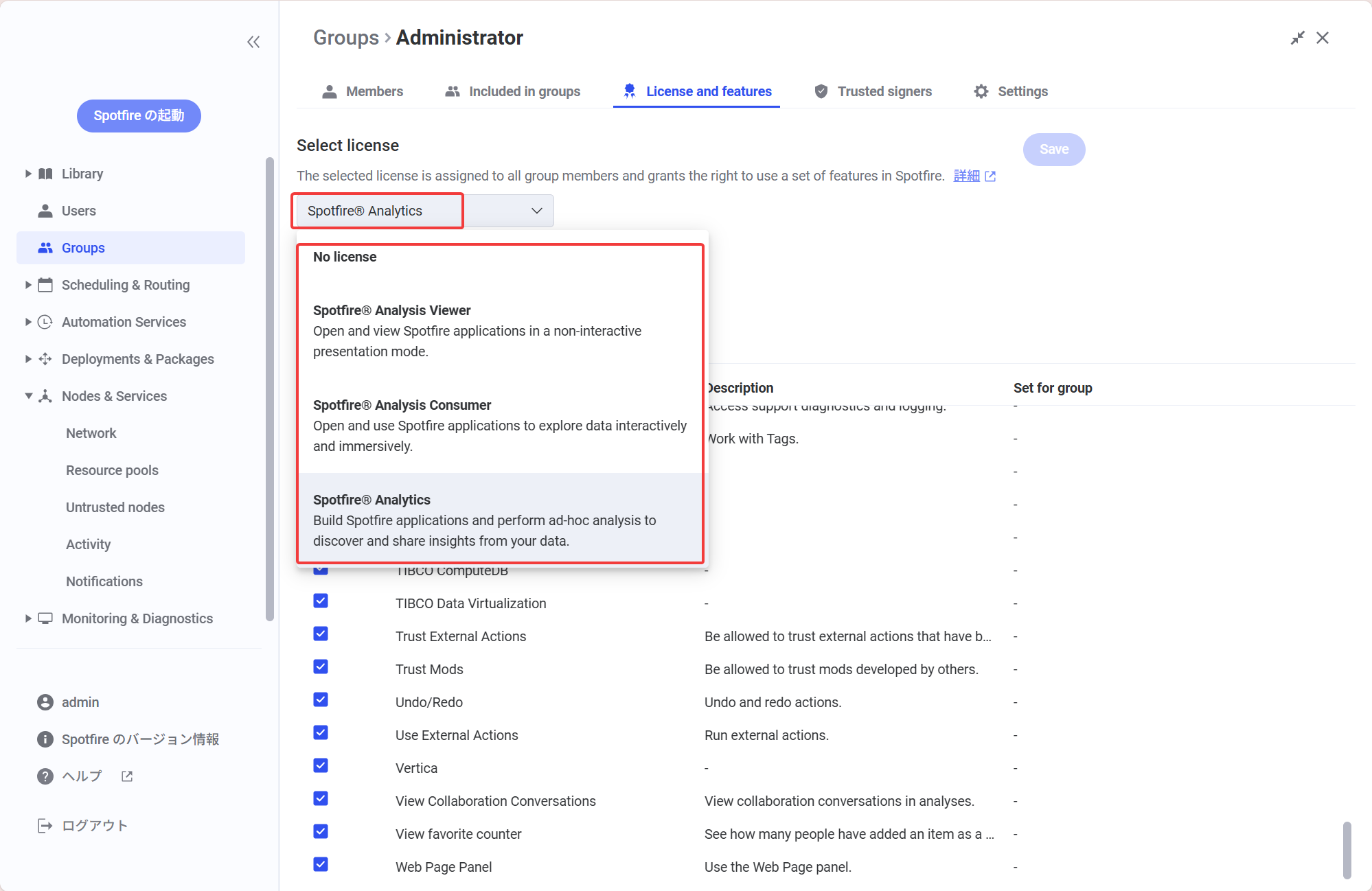Screen dimensions: 1372x891
Task: Uncheck the Vertica checkbox
Action: pyautogui.click(x=321, y=765)
